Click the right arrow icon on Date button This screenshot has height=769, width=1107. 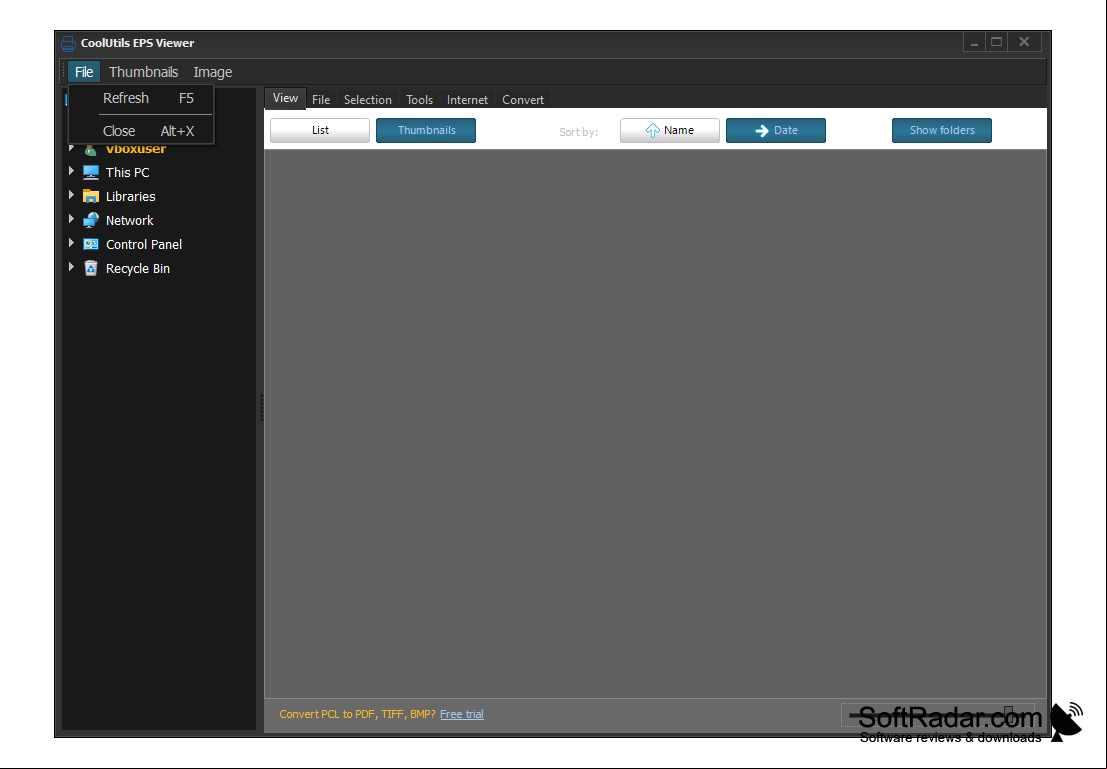[x=762, y=131]
